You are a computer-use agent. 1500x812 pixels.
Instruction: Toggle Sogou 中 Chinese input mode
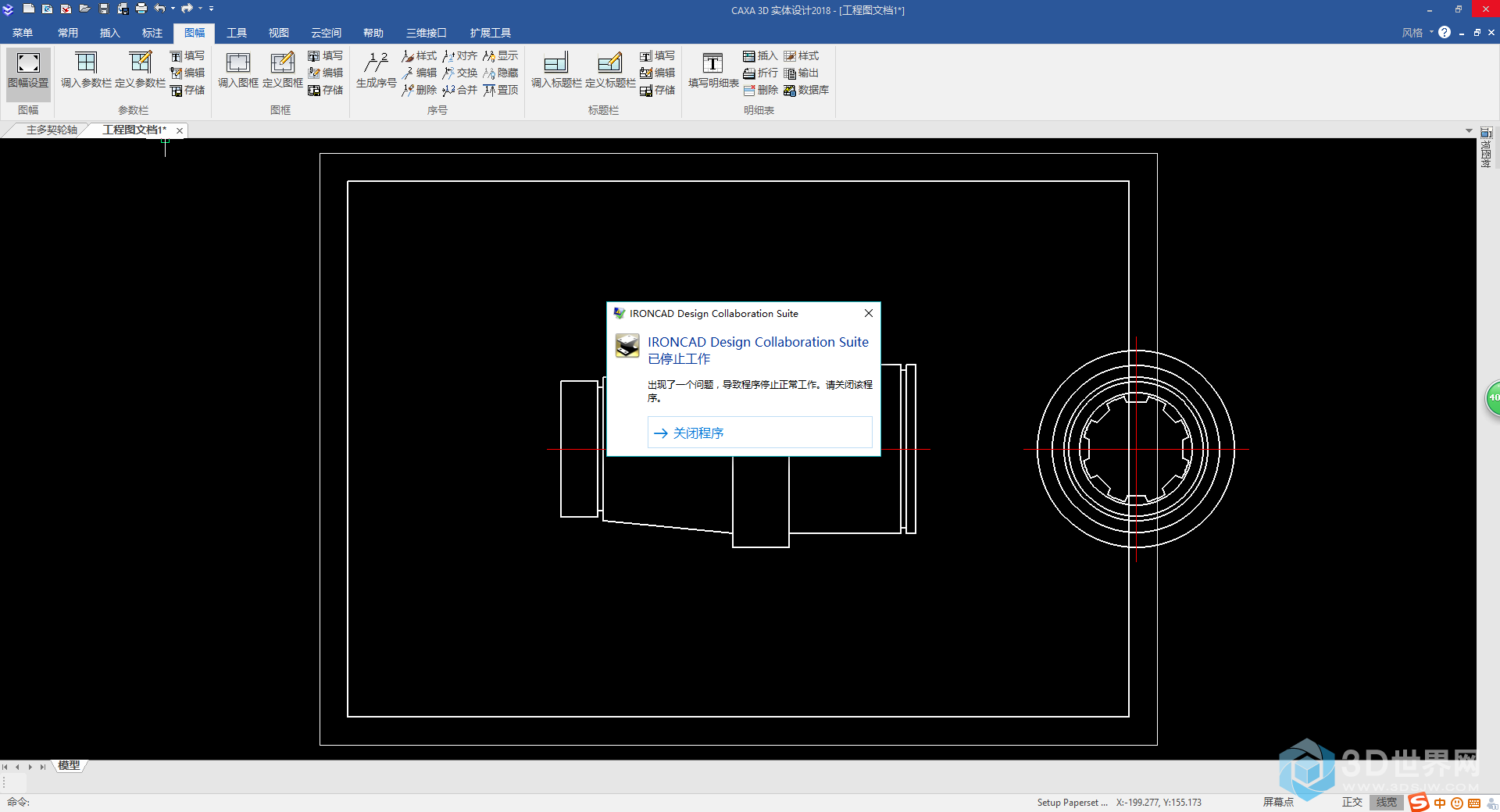pyautogui.click(x=1440, y=803)
